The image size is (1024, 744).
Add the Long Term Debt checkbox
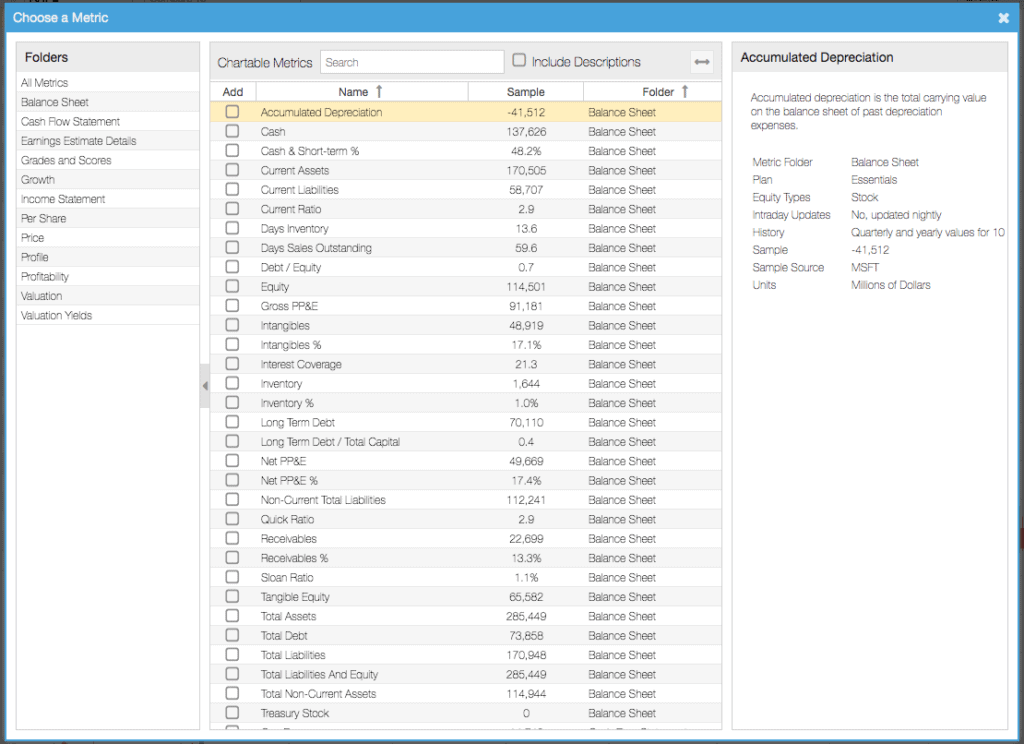click(x=232, y=422)
